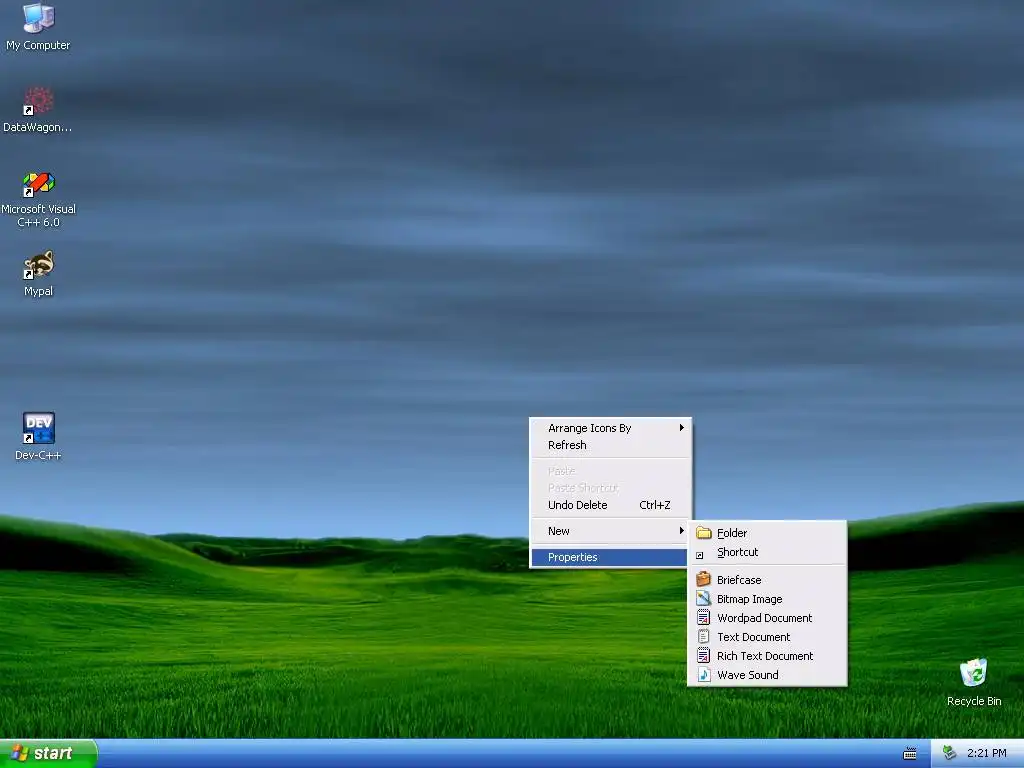Create a new Rich Text Document
The image size is (1024, 768).
click(x=767, y=656)
